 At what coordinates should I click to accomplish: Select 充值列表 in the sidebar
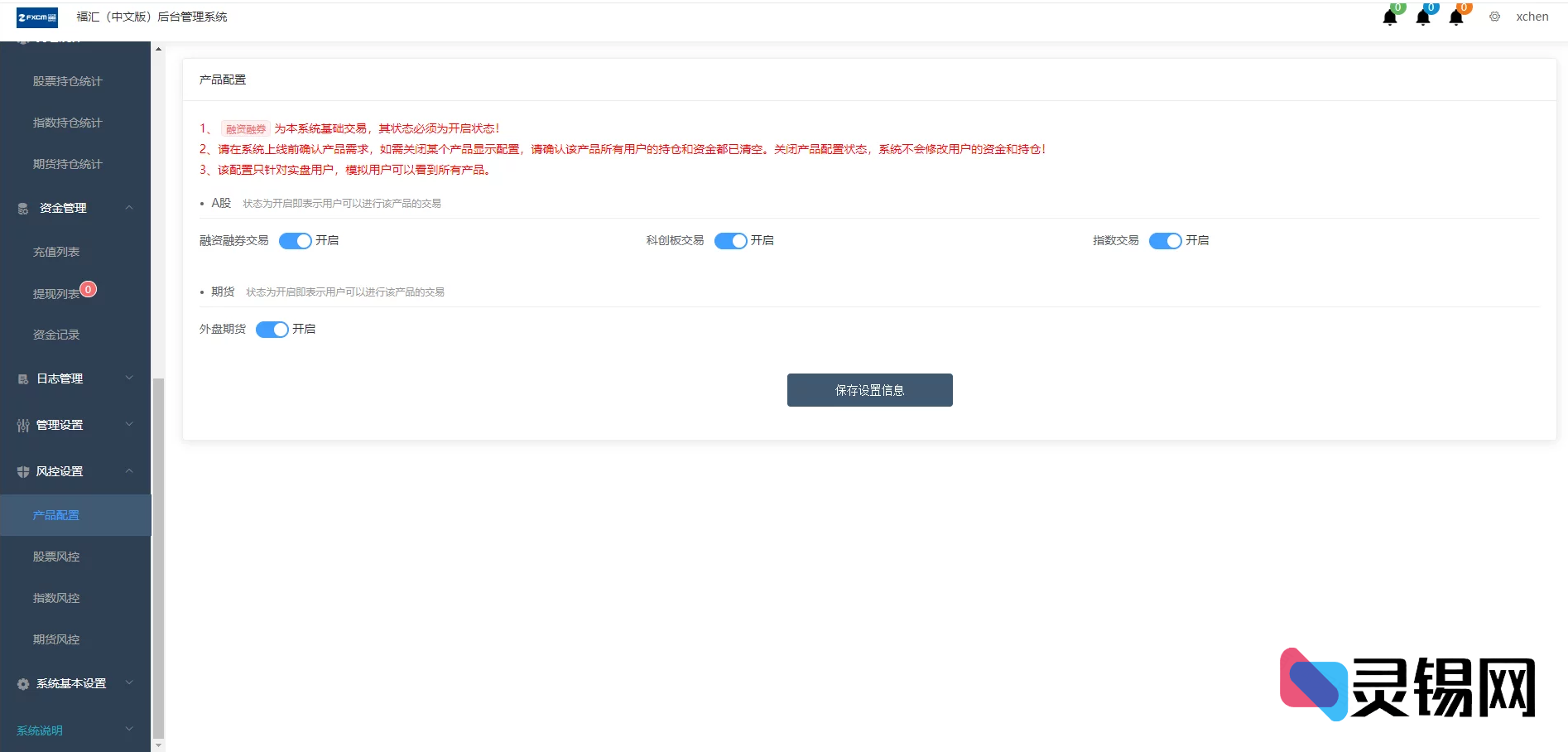pyautogui.click(x=56, y=252)
